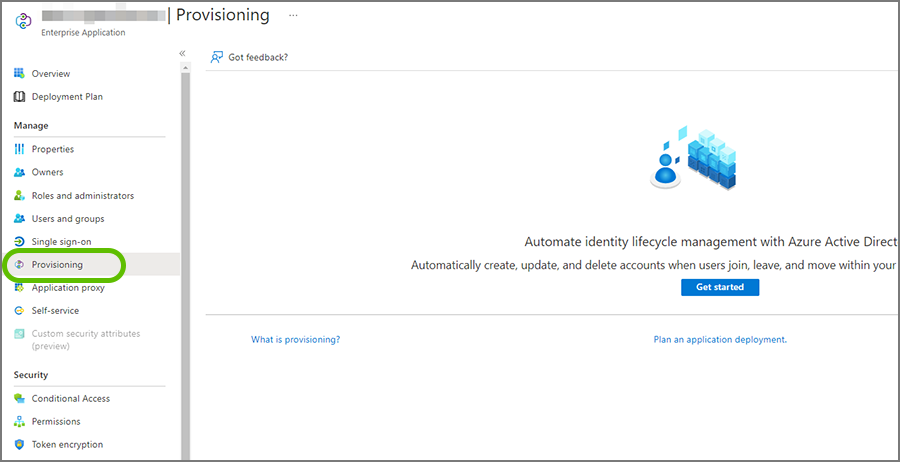Screen dimensions: 900x462
Task: Open What is provisioning? link
Action: pos(296,339)
